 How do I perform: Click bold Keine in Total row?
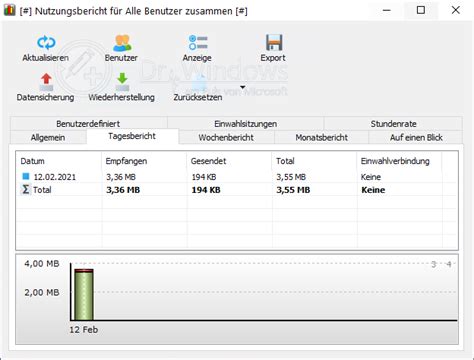(373, 190)
